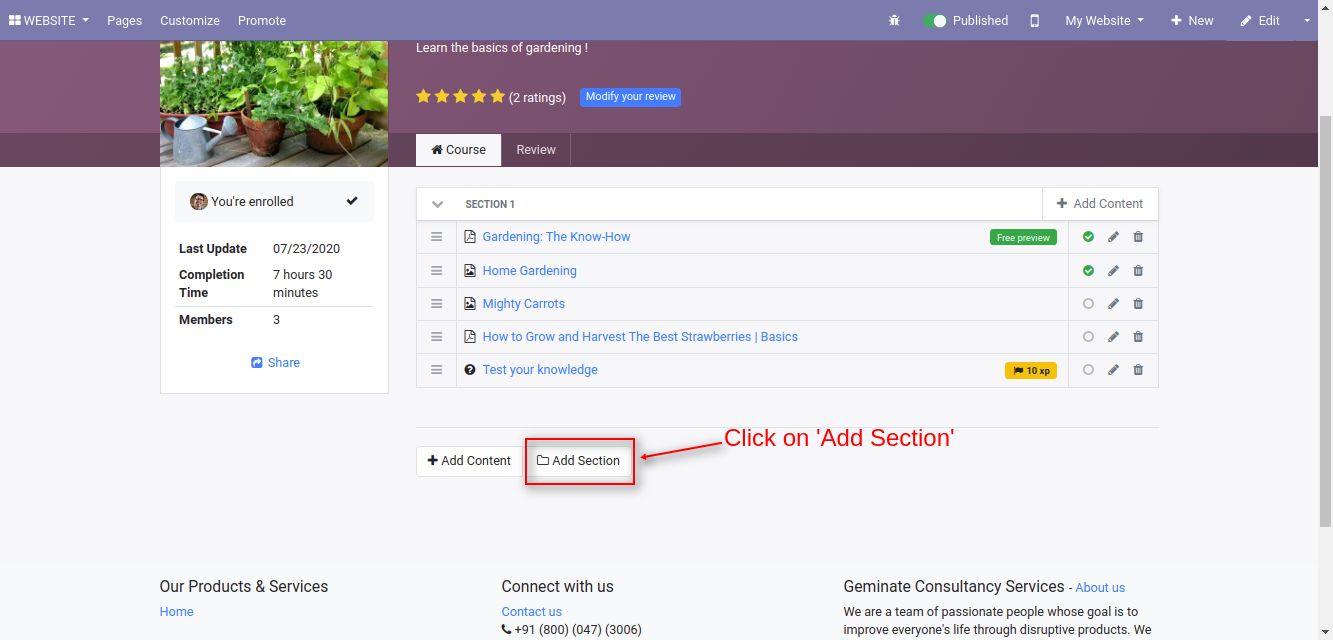The image size is (1333, 640).
Task: Open the Promote menu
Action: point(262,20)
